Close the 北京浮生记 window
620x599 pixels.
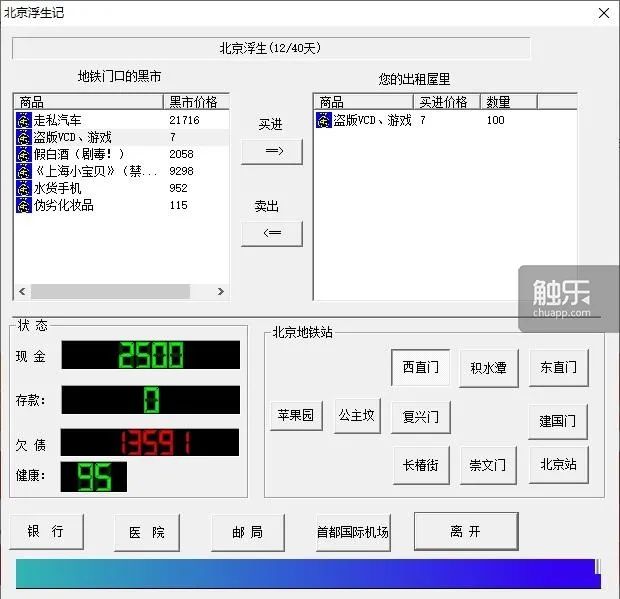pos(604,13)
